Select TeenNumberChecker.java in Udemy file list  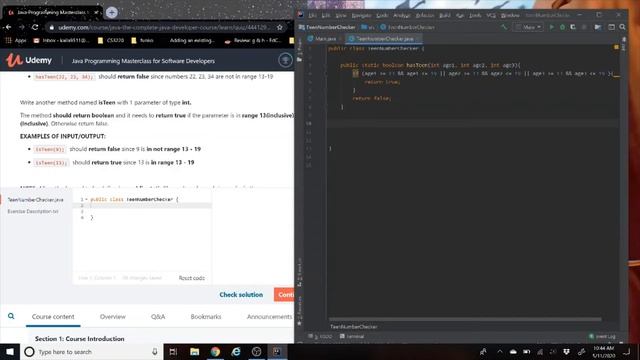36,200
